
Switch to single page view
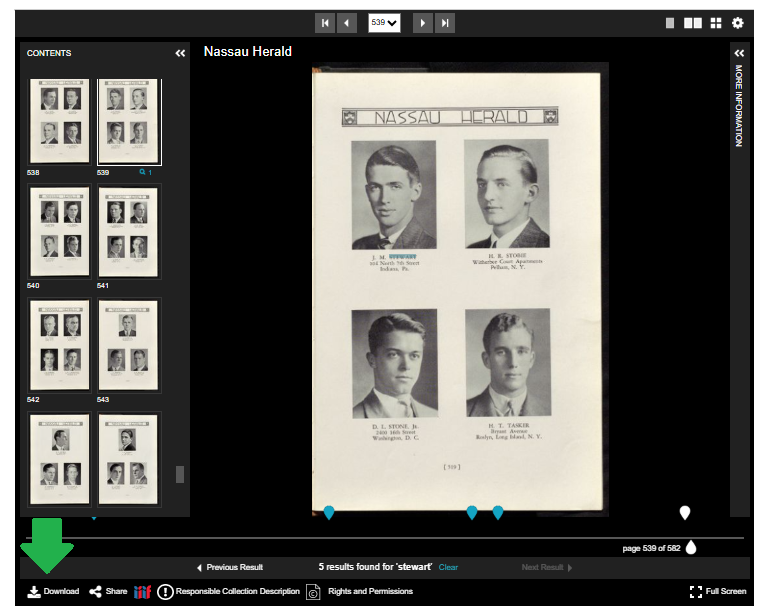tap(670, 23)
